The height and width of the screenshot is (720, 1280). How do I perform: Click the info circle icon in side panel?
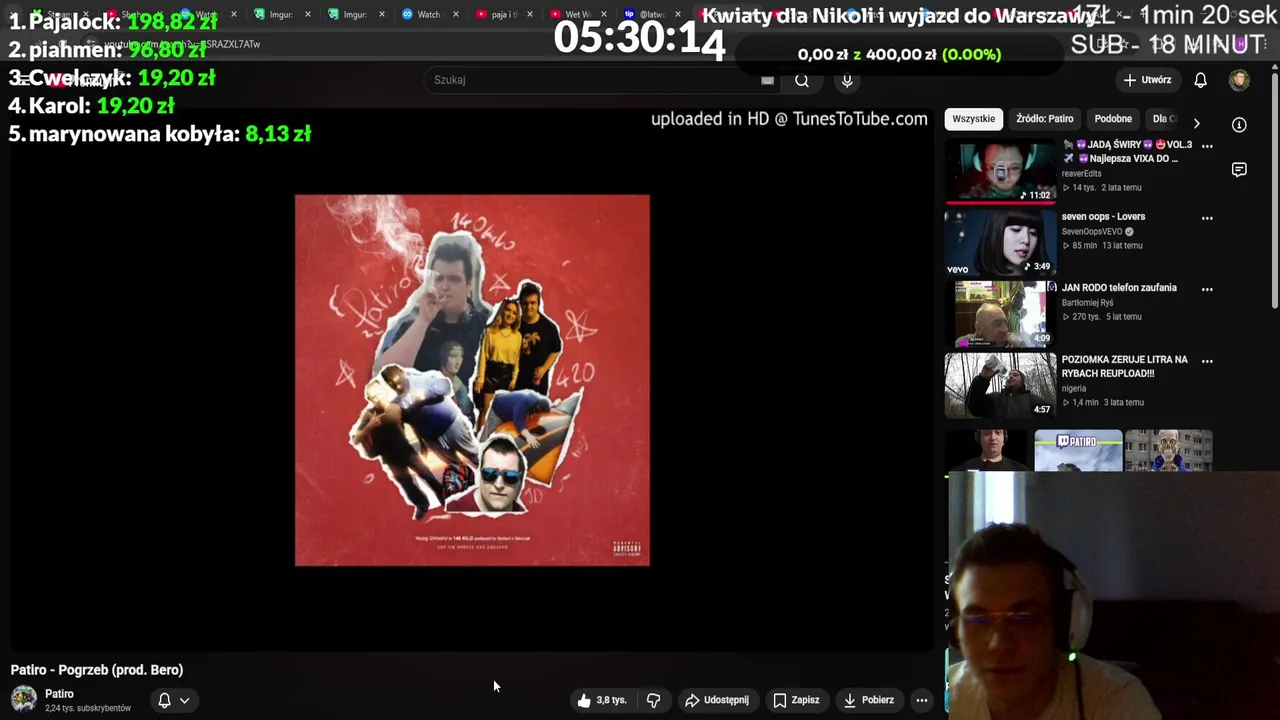coord(1239,125)
